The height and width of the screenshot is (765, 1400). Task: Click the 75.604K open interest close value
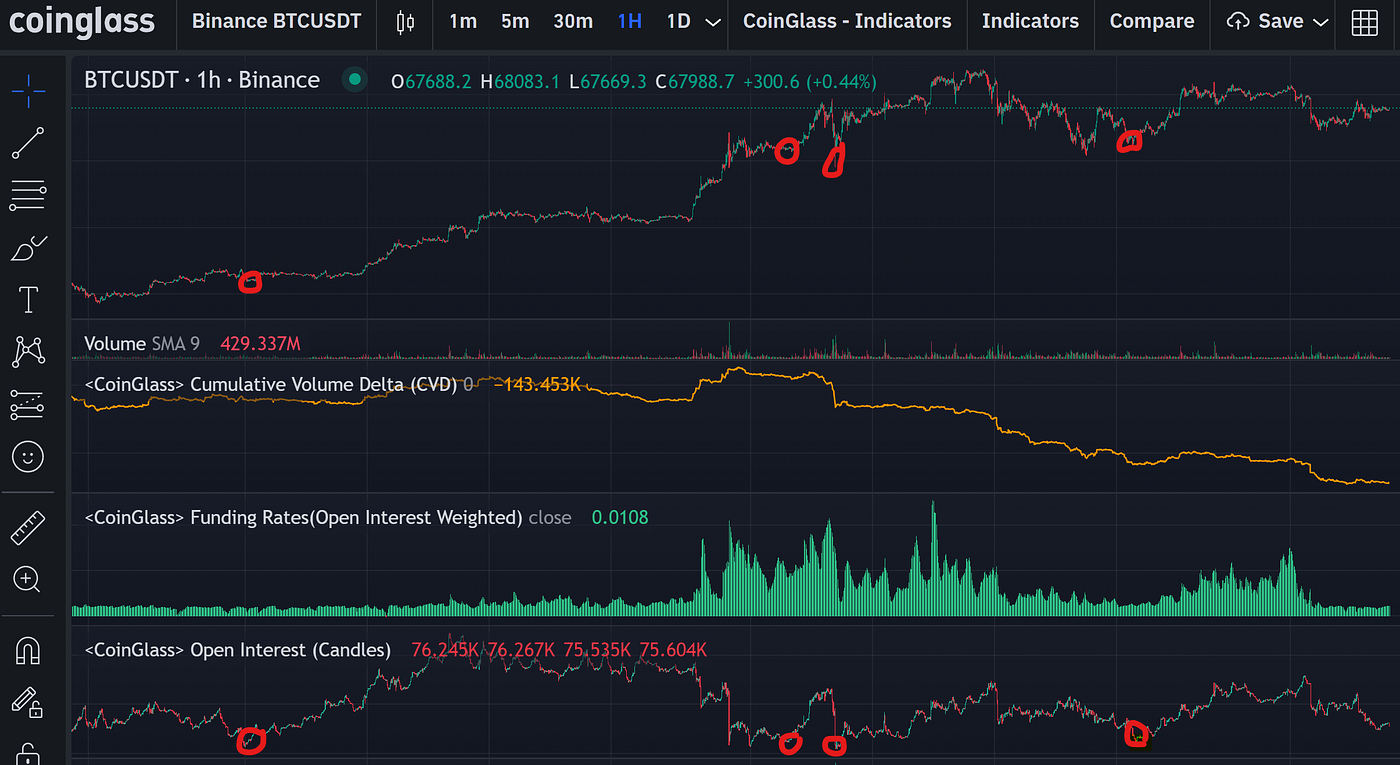(673, 650)
